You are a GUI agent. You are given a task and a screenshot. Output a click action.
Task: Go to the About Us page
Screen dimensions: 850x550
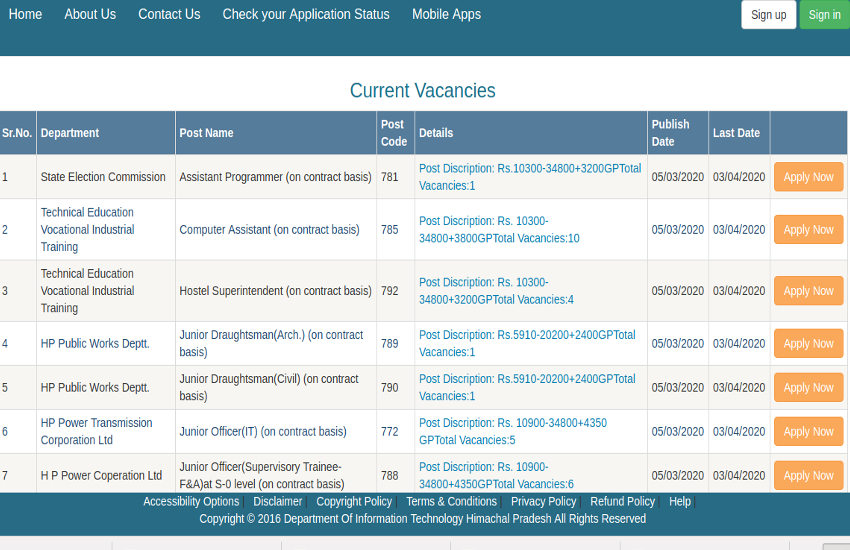pos(90,14)
